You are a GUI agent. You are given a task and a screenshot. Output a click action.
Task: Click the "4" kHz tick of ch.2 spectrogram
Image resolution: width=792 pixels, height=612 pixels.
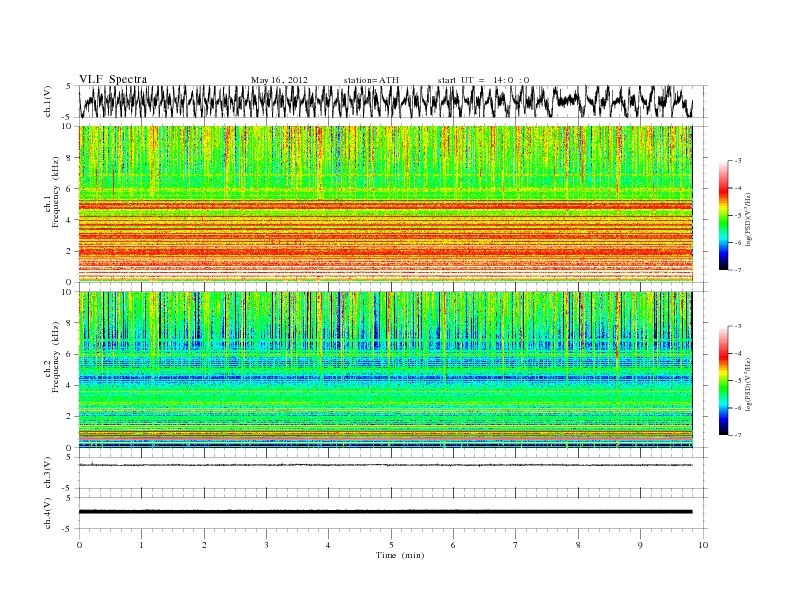pyautogui.click(x=70, y=385)
